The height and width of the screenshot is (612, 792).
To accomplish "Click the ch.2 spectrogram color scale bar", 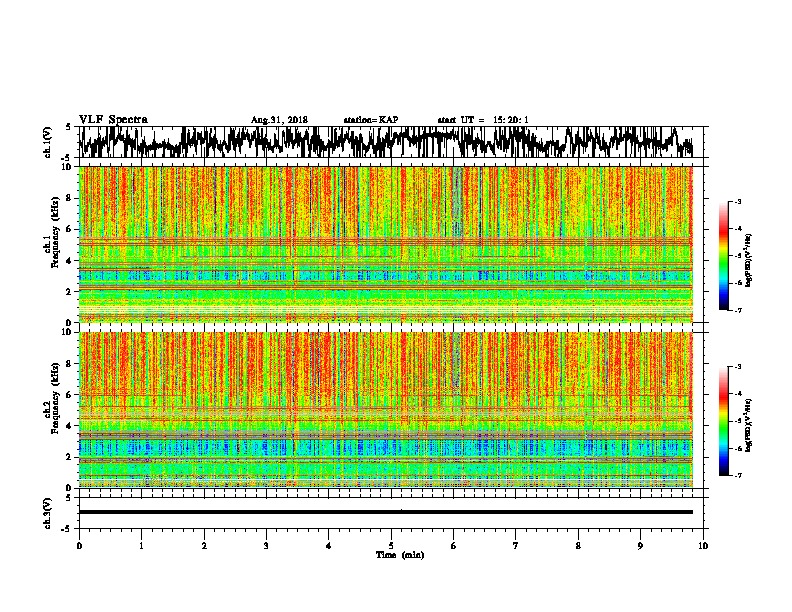I will click(724, 421).
